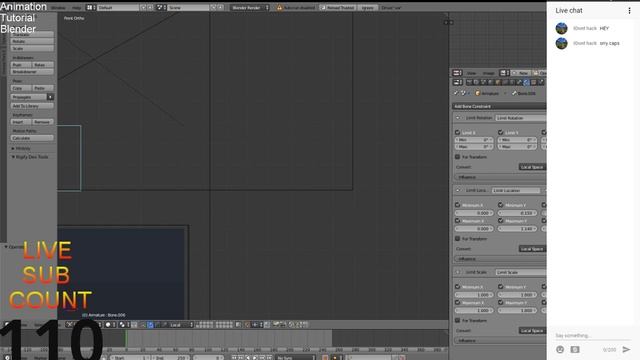This screenshot has width=640, height=360.
Task: Click Influence slider of Limit Rotation
Action: click(x=500, y=177)
